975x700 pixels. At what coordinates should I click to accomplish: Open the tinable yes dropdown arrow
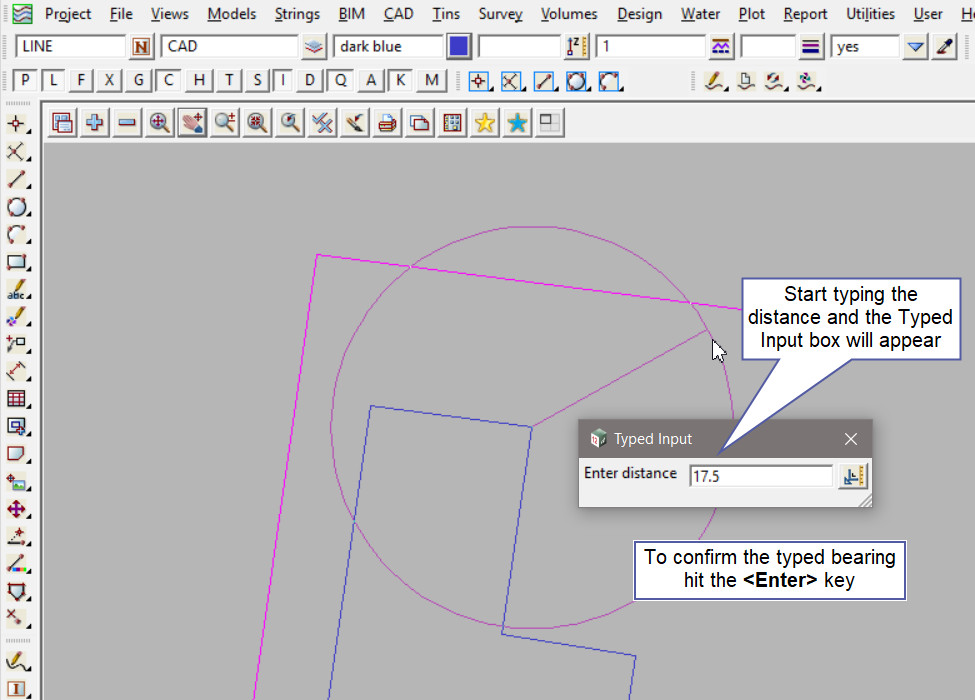pyautogui.click(x=915, y=47)
